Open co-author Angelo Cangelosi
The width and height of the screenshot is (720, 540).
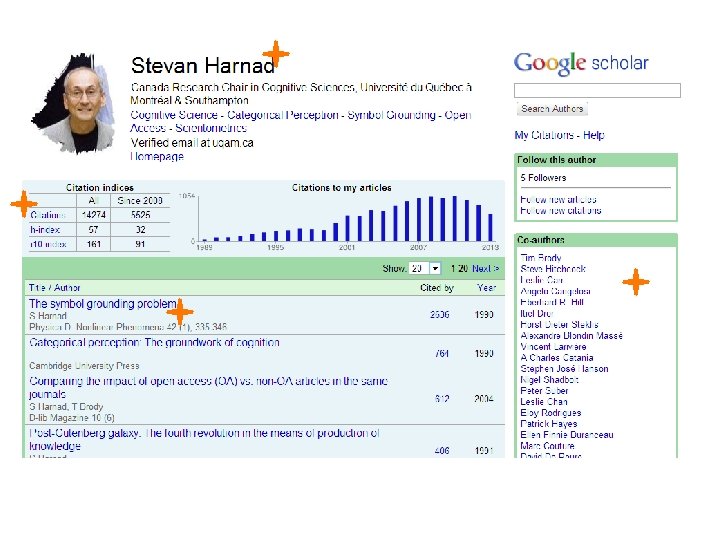(556, 291)
